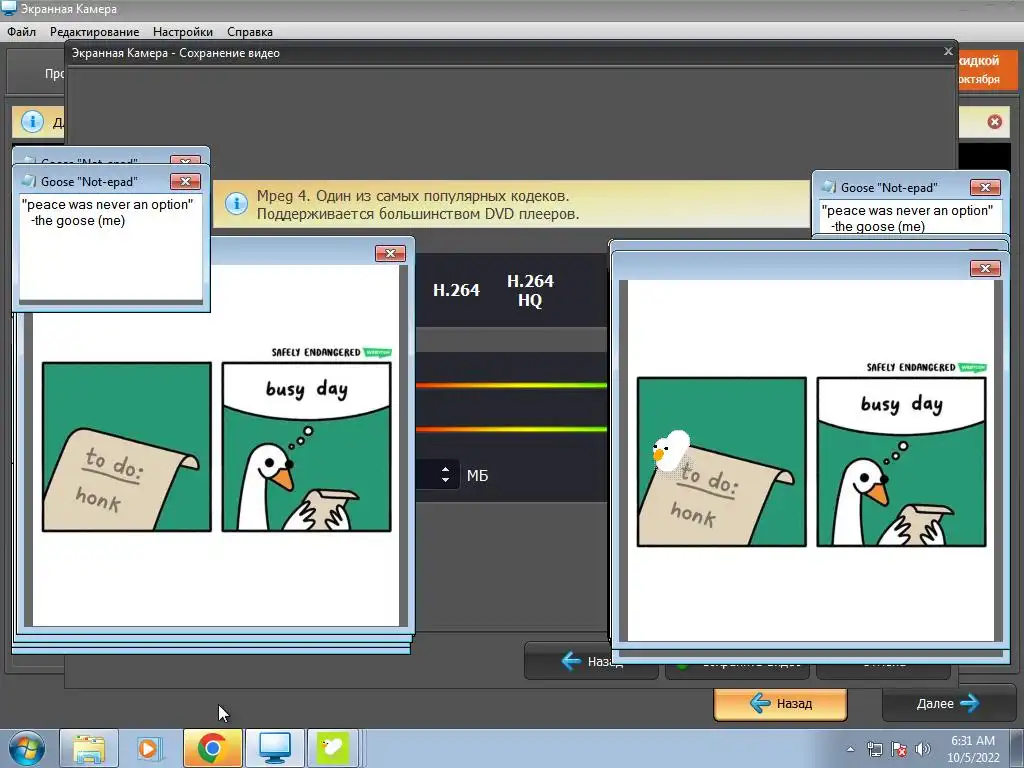Close the Сохранение видео dialog
1024x768 pixels.
[948, 52]
